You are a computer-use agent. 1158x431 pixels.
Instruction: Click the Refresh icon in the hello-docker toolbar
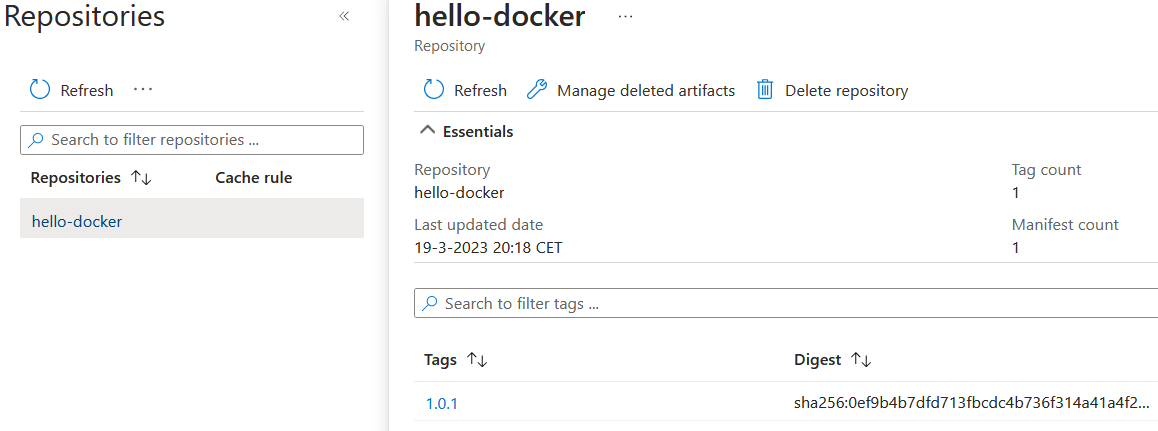point(434,90)
